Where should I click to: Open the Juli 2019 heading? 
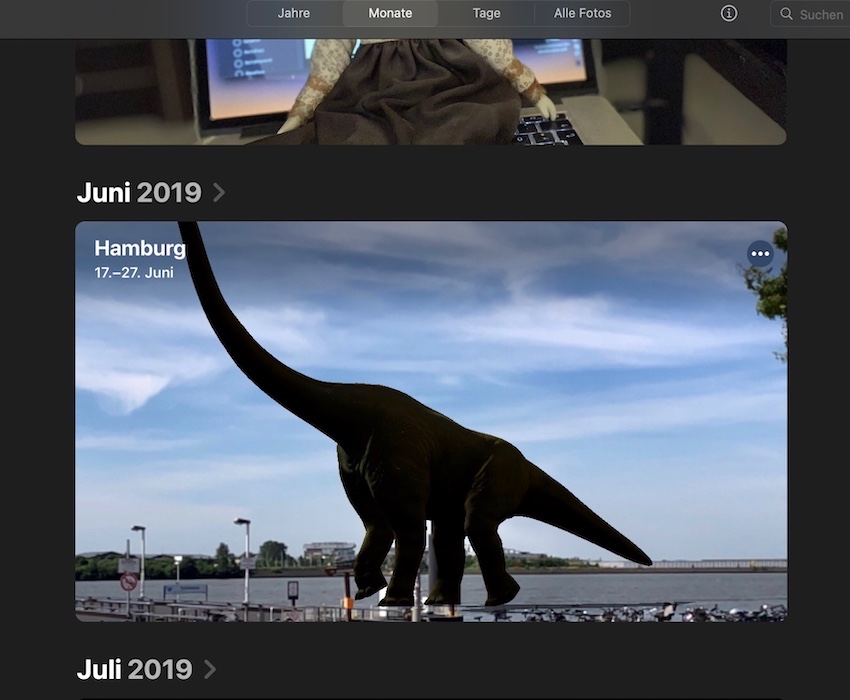135,669
